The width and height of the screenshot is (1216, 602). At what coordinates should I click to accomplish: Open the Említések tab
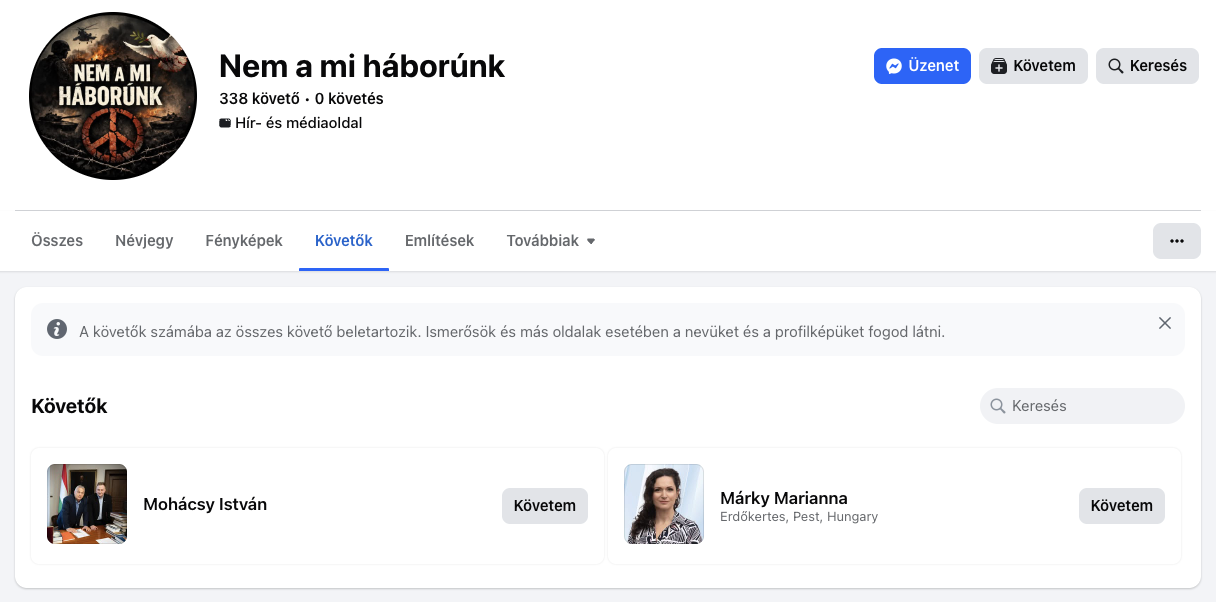pos(439,241)
